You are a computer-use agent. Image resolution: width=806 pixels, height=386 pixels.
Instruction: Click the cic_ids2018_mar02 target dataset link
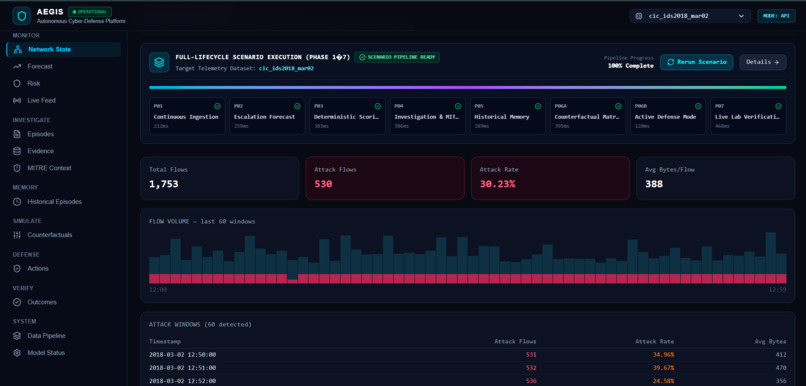click(286, 68)
